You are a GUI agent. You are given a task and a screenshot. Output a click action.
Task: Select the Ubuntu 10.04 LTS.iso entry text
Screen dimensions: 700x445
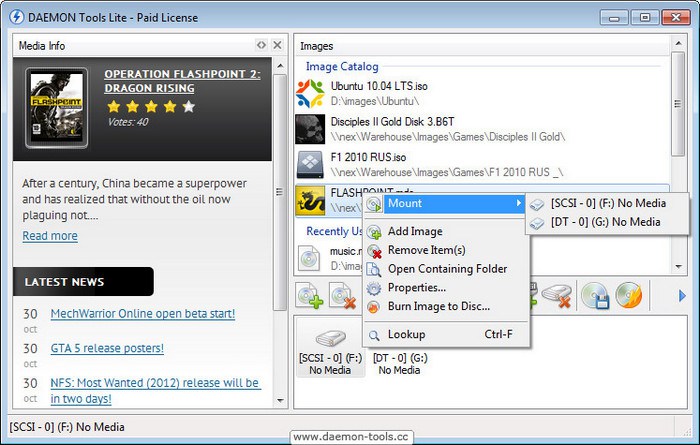point(379,86)
